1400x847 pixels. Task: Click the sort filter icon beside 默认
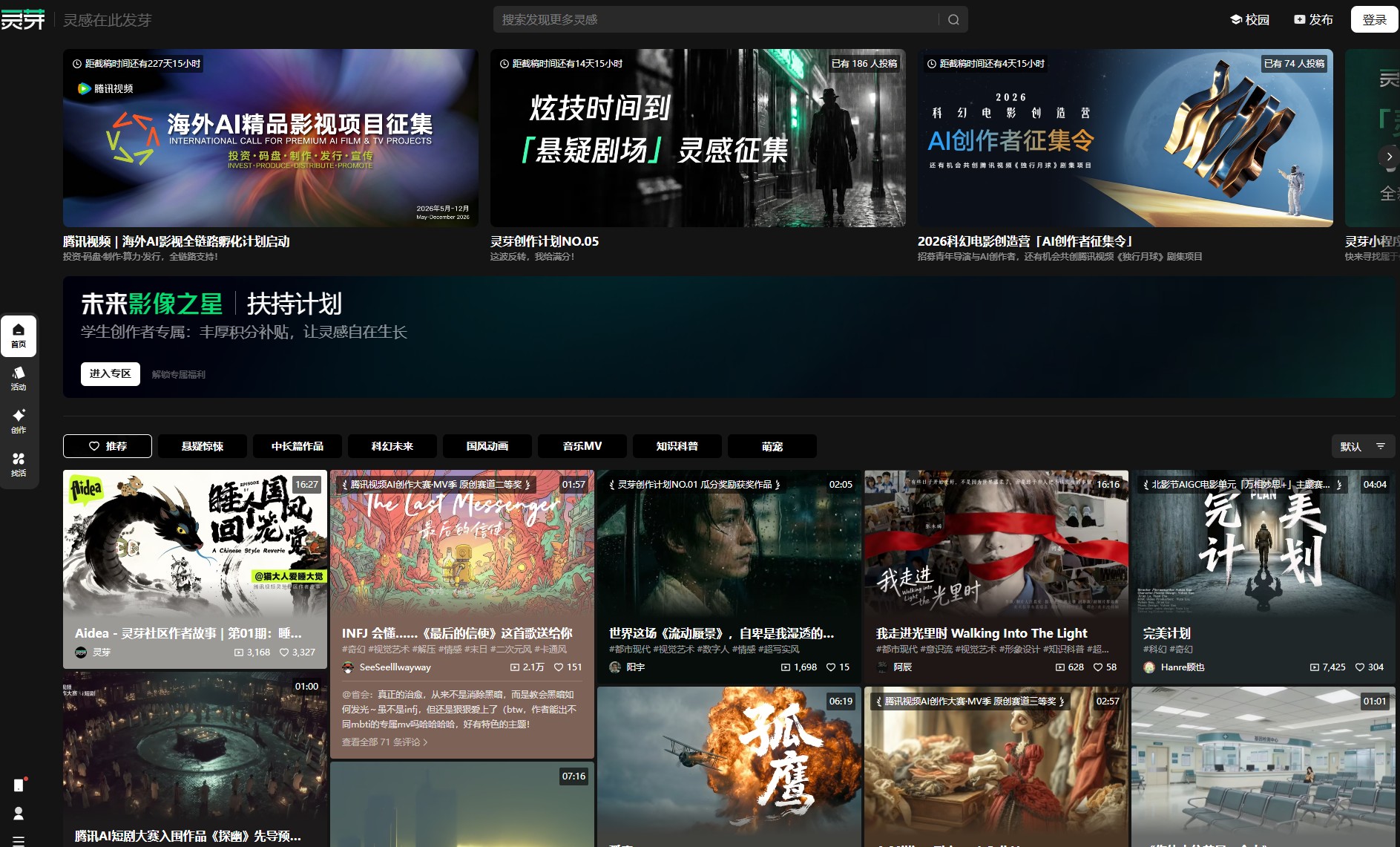(1381, 446)
